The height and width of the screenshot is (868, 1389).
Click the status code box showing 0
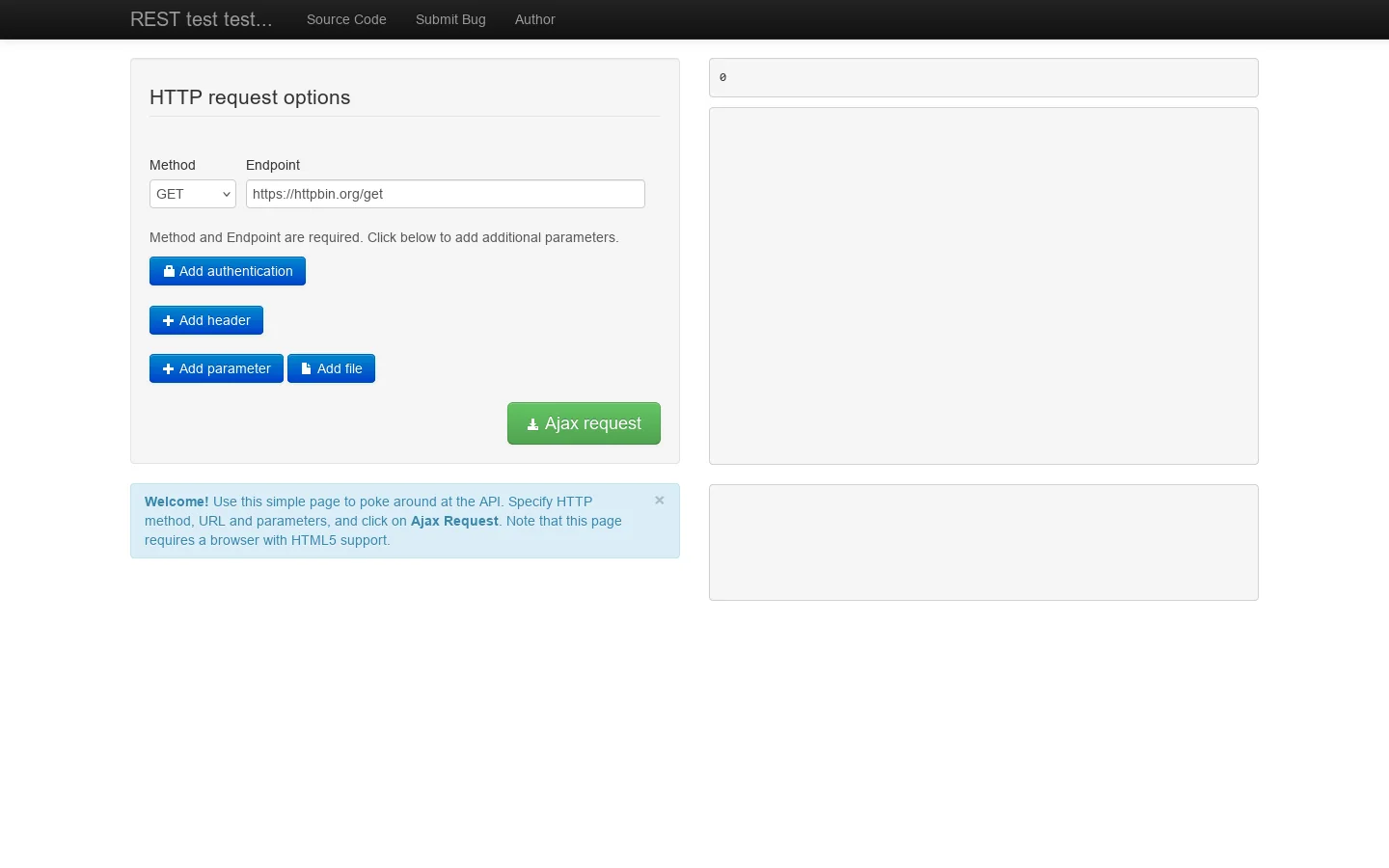click(x=984, y=77)
